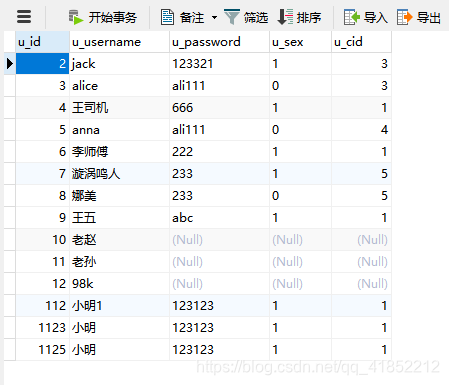Screen dimensions: 449x385
Task: Select the 小明1 username cell
Action: pos(119,306)
